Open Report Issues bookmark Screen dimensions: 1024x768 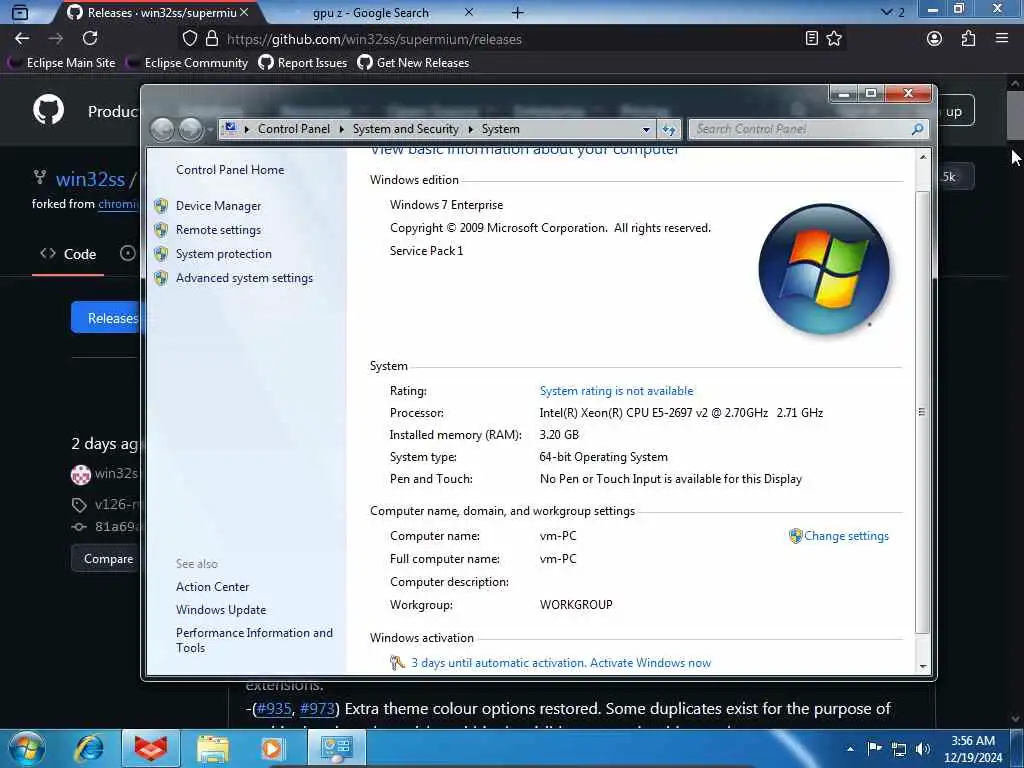302,63
